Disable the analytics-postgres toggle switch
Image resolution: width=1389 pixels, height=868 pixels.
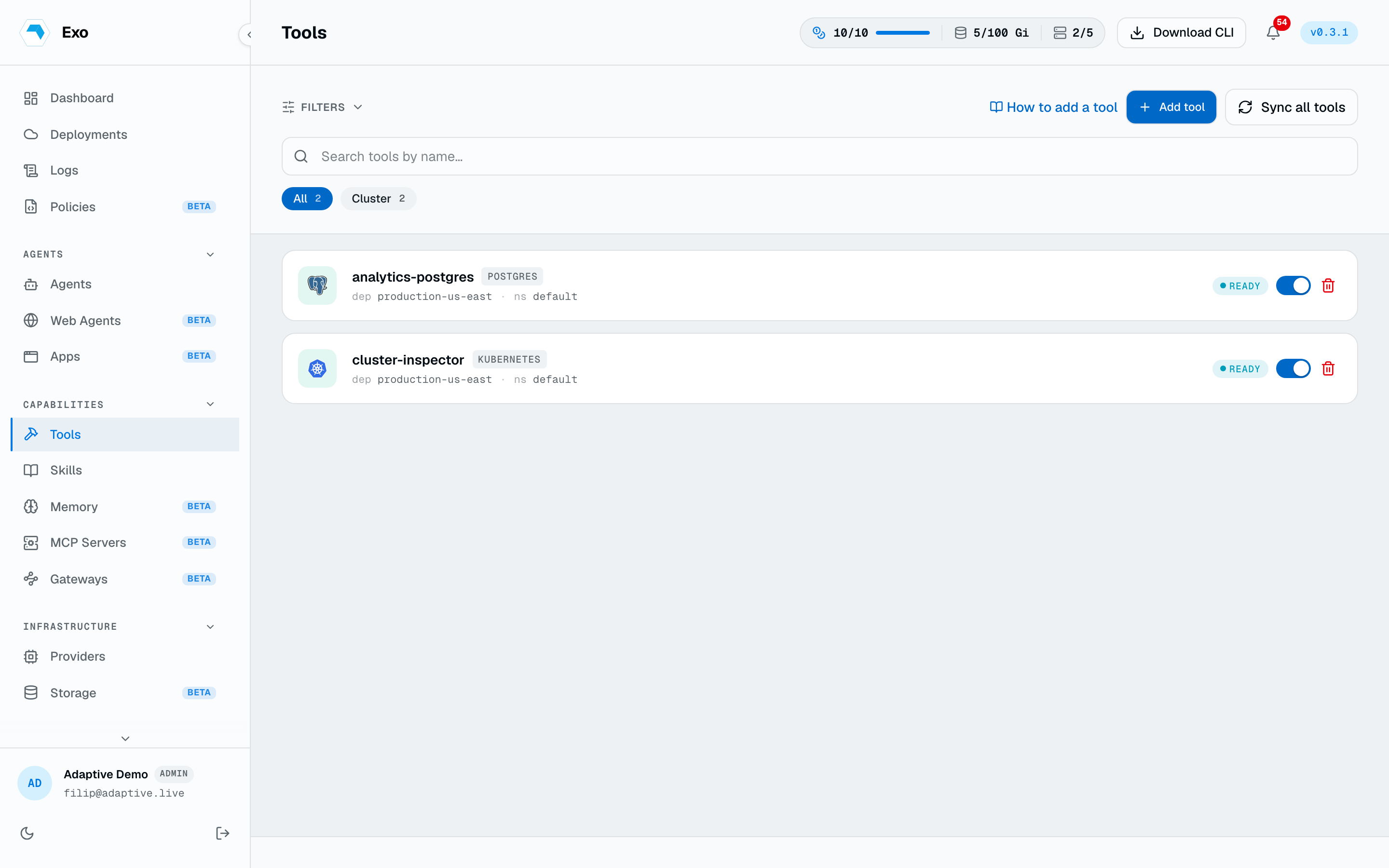1293,285
